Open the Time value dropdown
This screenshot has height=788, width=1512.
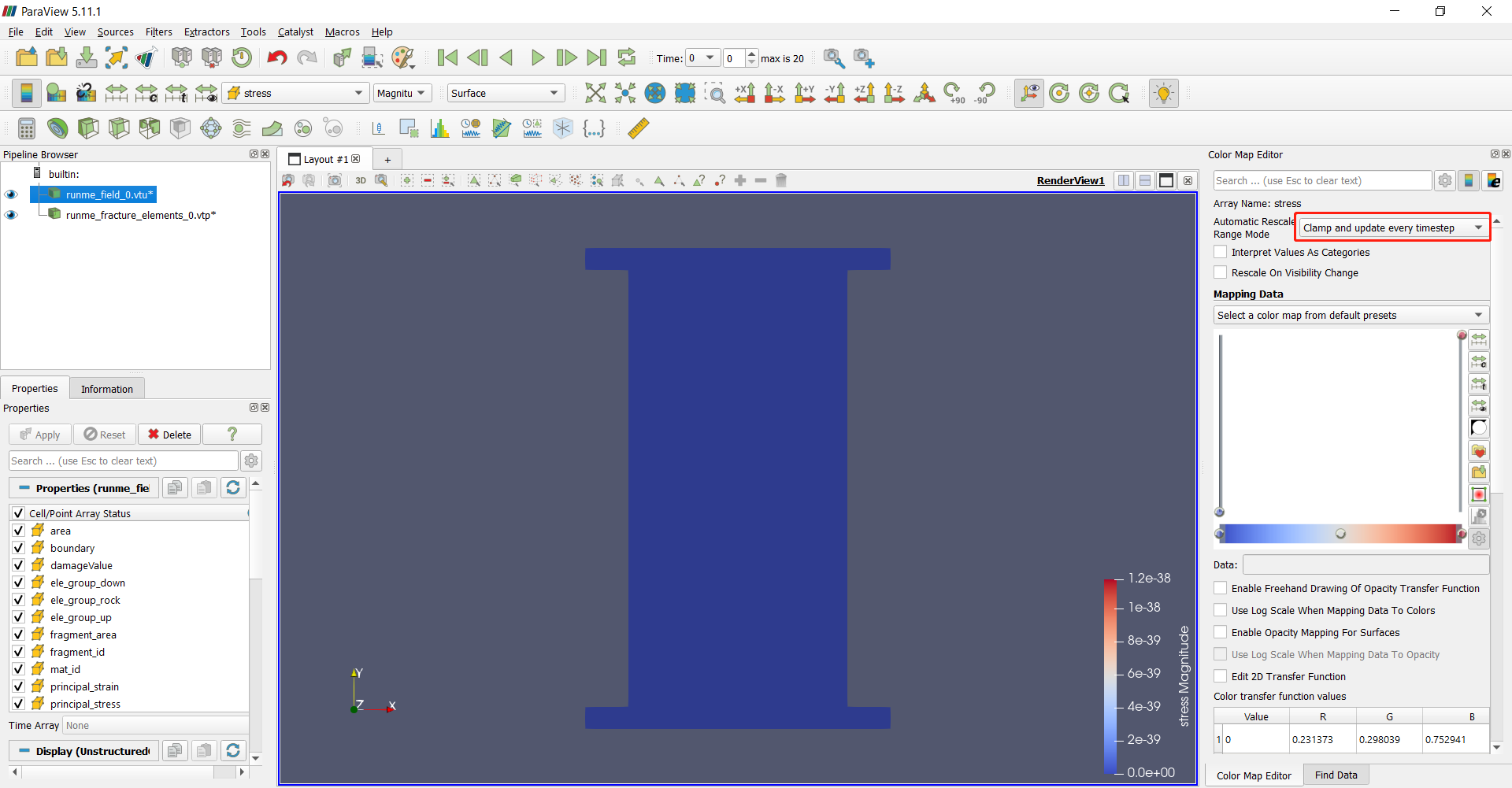(702, 58)
